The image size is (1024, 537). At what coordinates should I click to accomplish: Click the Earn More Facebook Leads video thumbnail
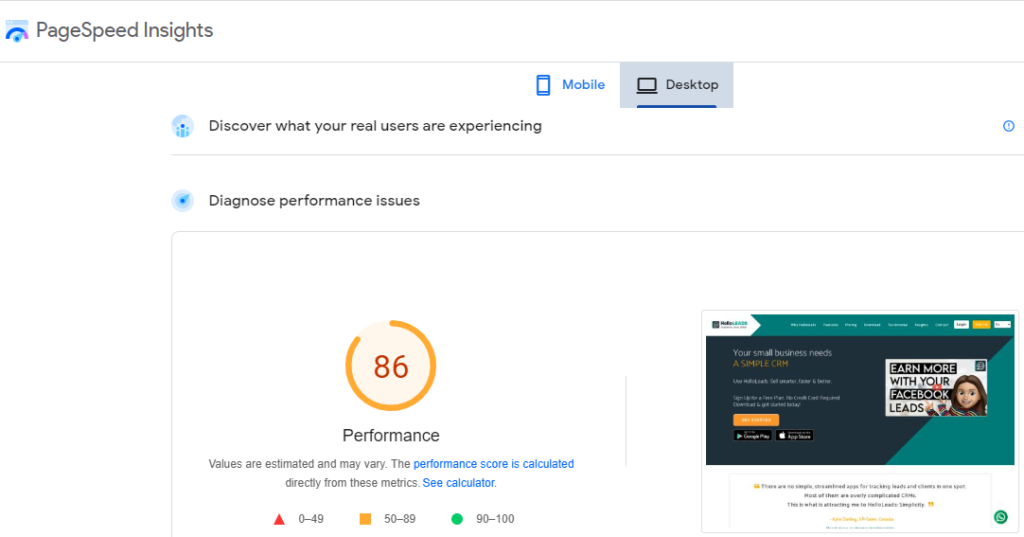coord(936,387)
